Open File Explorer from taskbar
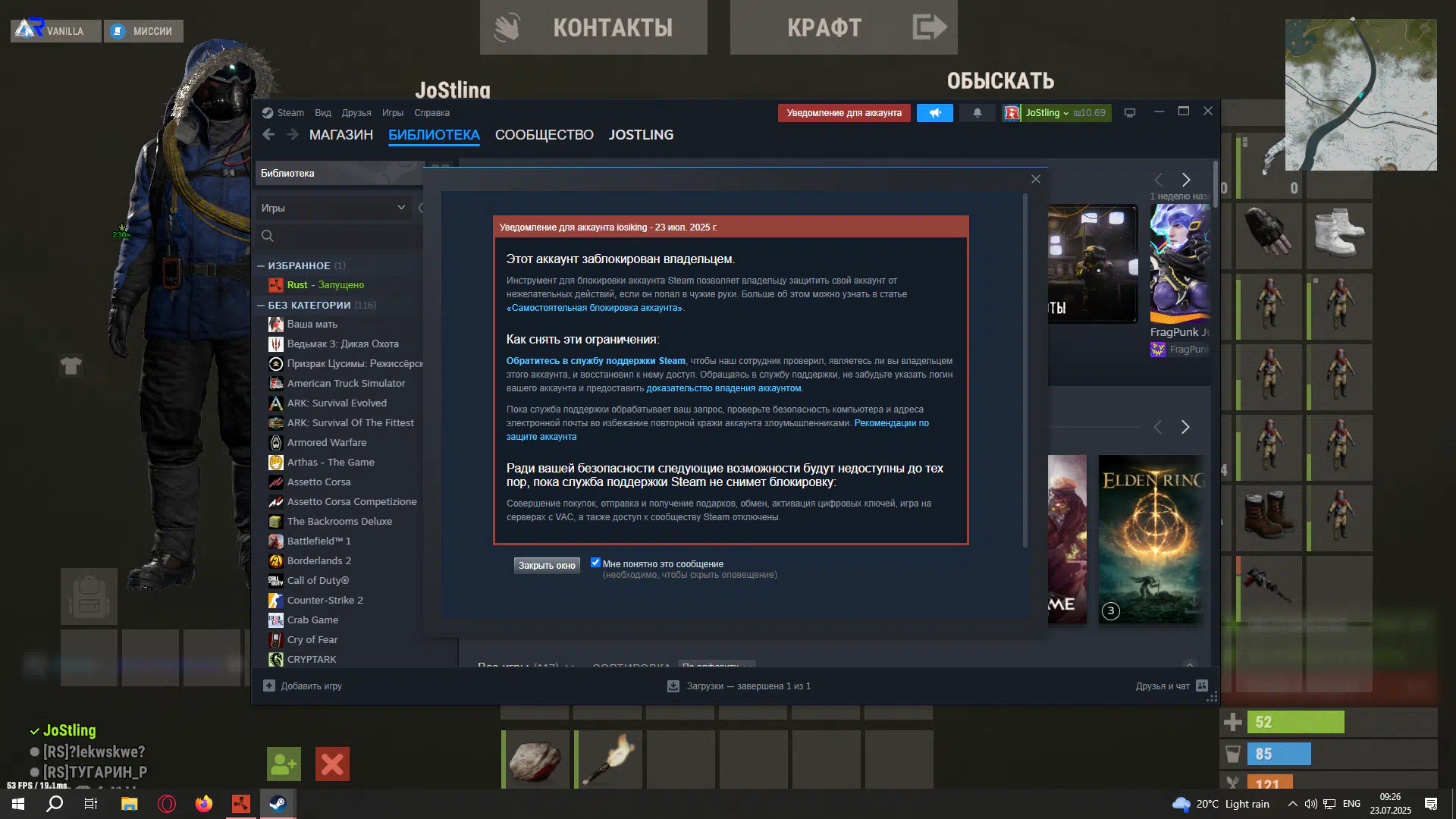 coord(129,804)
